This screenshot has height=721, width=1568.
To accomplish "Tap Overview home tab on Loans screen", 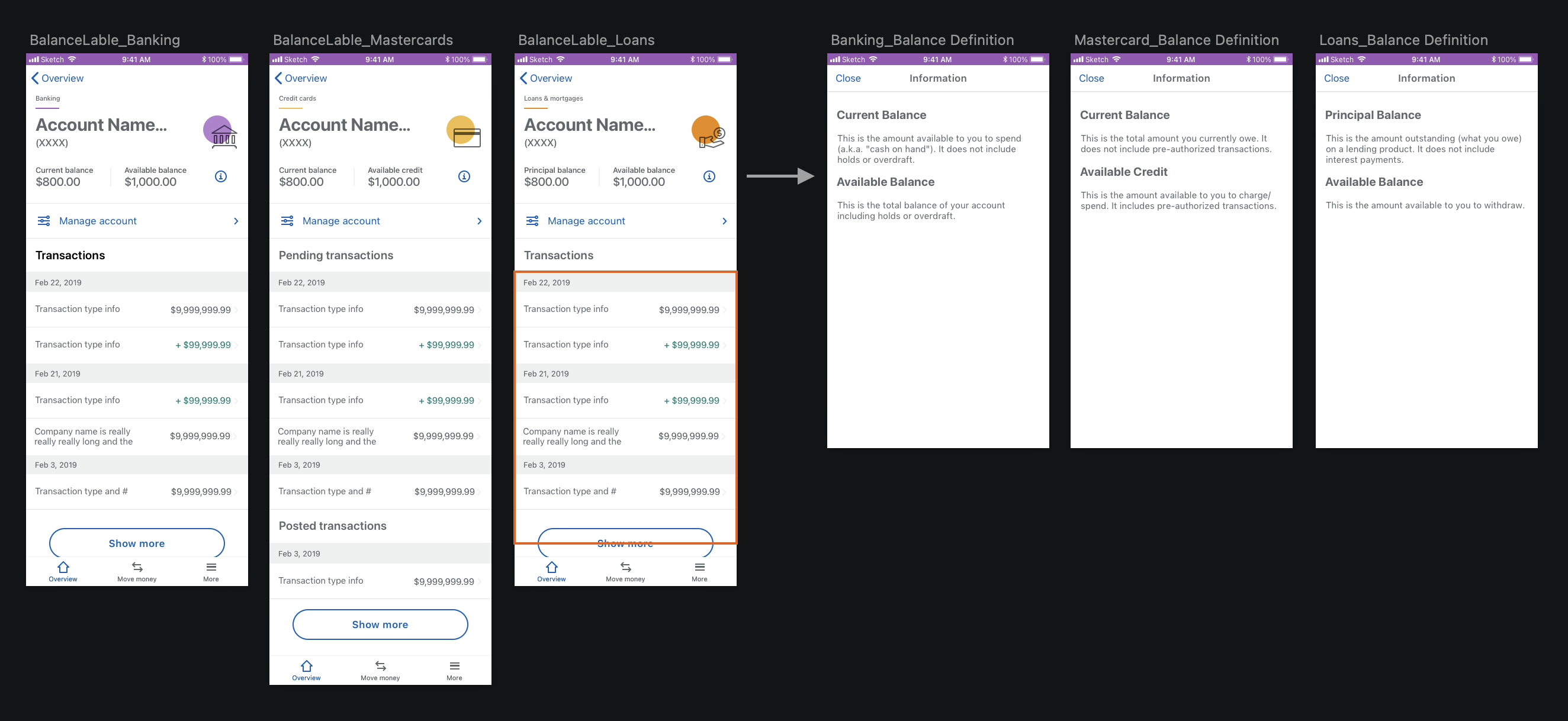I will pos(551,571).
